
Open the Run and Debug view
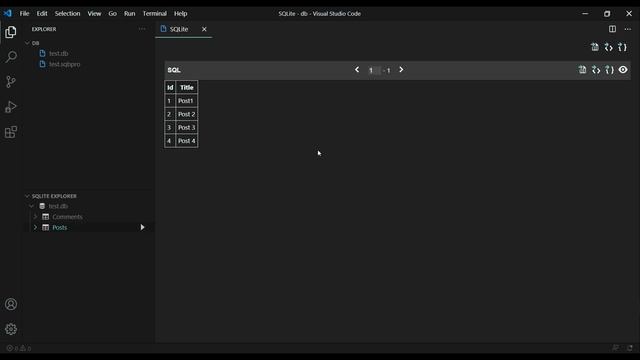click(x=11, y=107)
